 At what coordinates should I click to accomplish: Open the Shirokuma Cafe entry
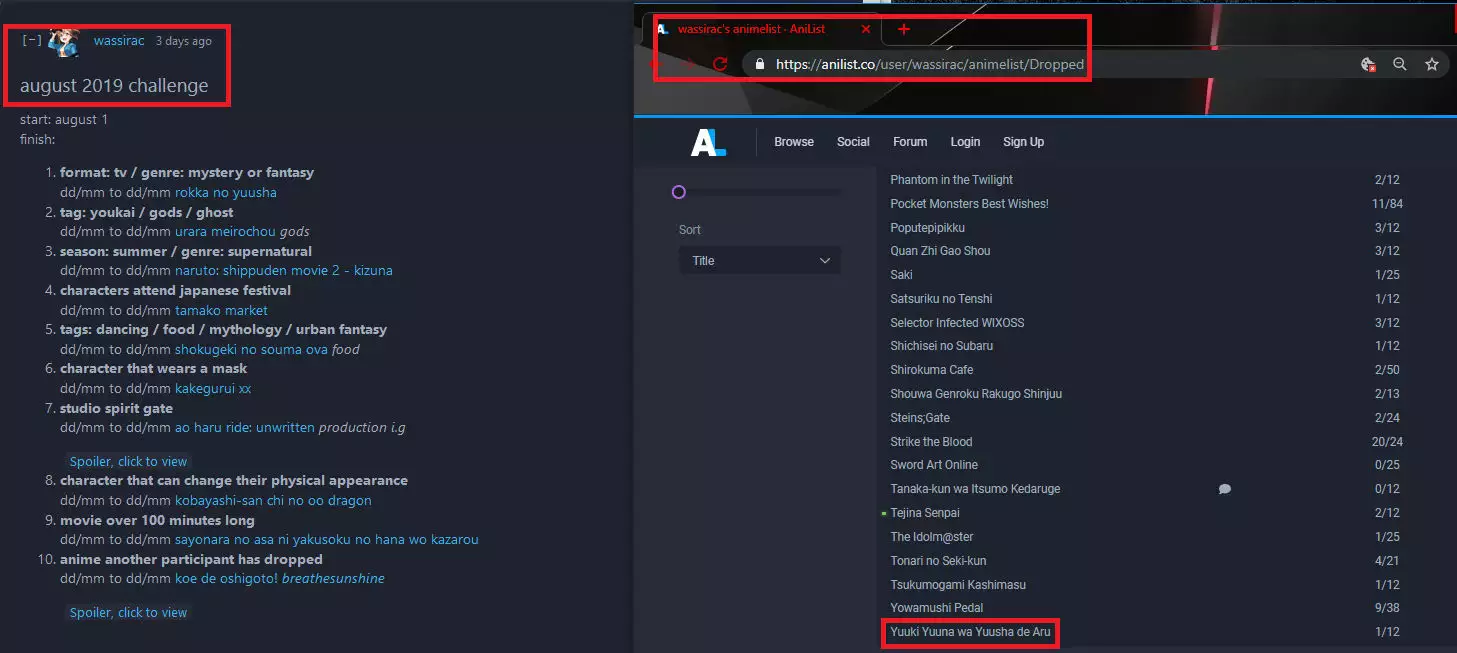click(932, 370)
